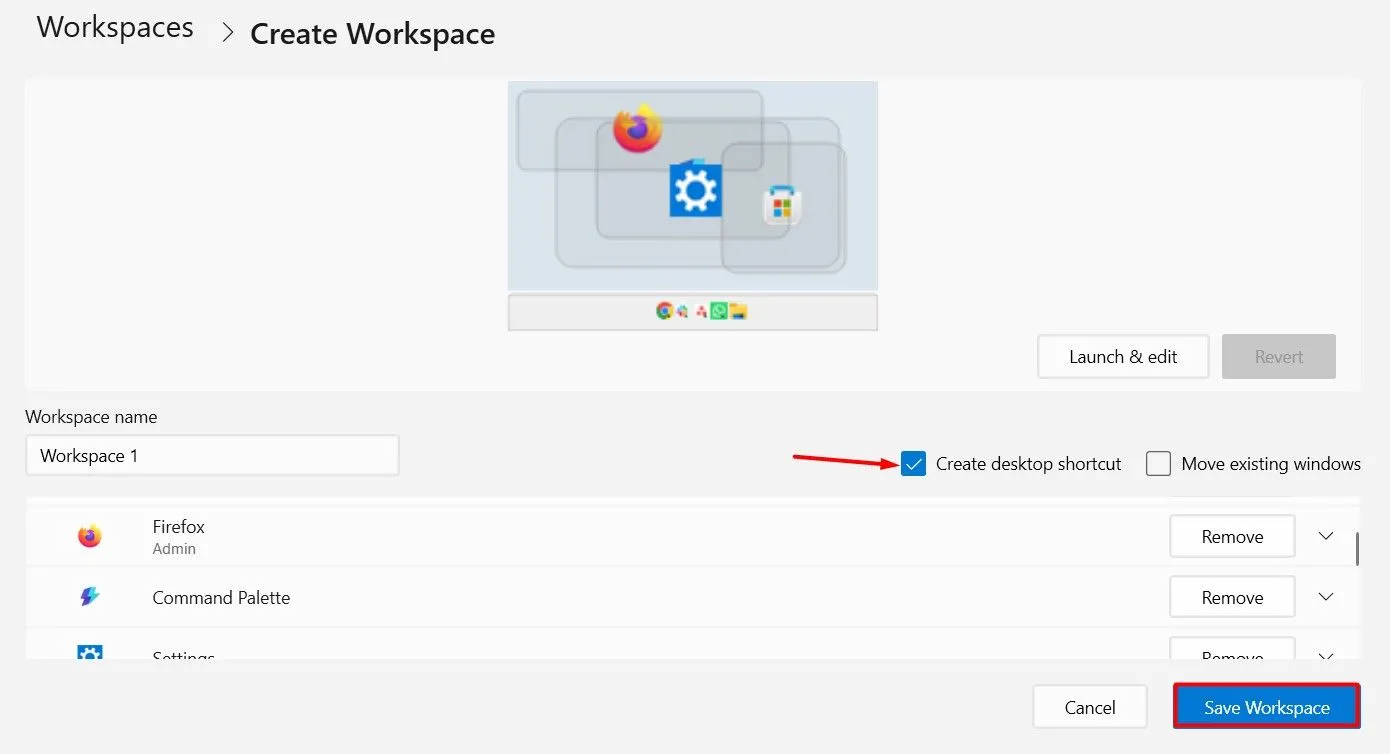Select the File Explorer icon on the preview taskbar
The image size is (1390, 754).
pos(738,310)
